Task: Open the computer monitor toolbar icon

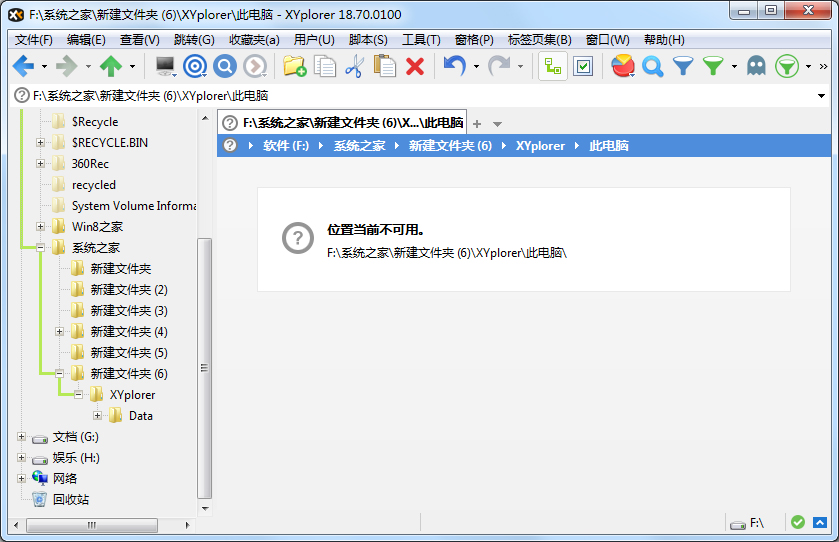Action: 165,66
